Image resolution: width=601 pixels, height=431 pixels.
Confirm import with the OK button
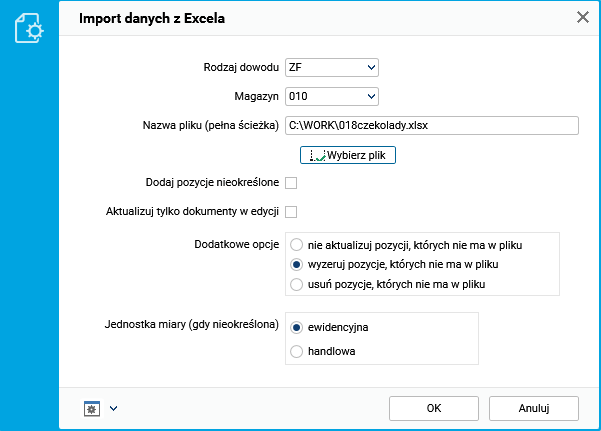coord(433,408)
